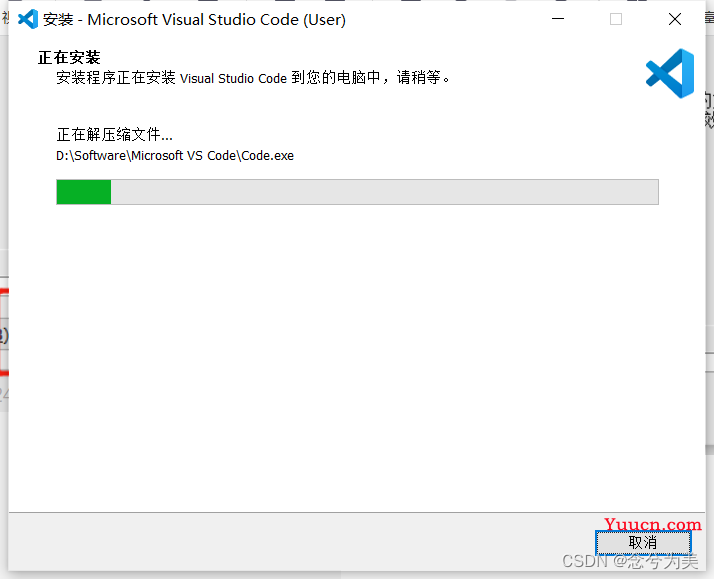Close the VS Code setup window
Screen dimensions: 714x579
[675, 19]
